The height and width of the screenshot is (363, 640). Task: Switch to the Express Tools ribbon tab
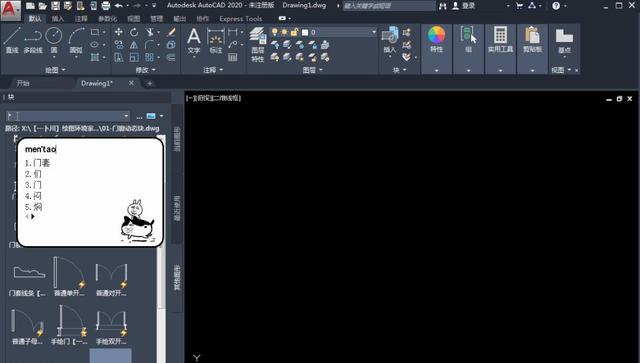click(x=240, y=19)
